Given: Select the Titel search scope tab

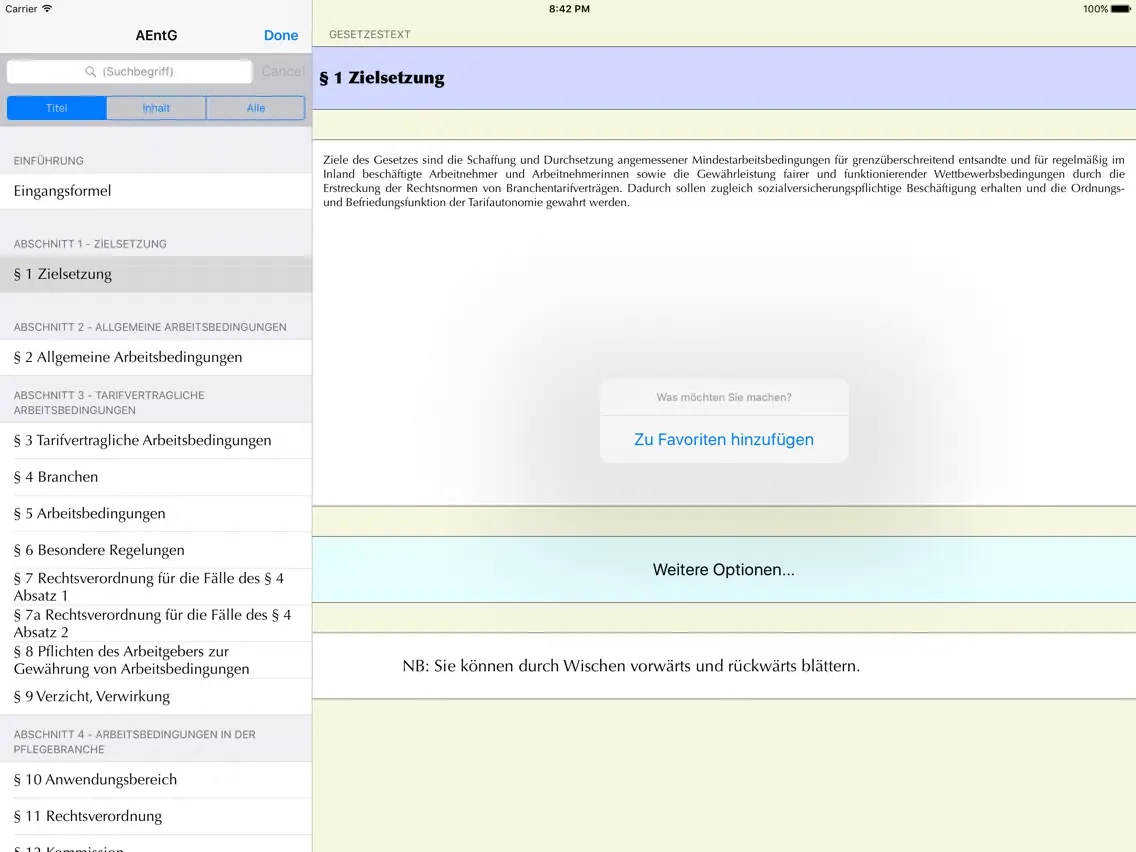Looking at the screenshot, I should click(57, 108).
